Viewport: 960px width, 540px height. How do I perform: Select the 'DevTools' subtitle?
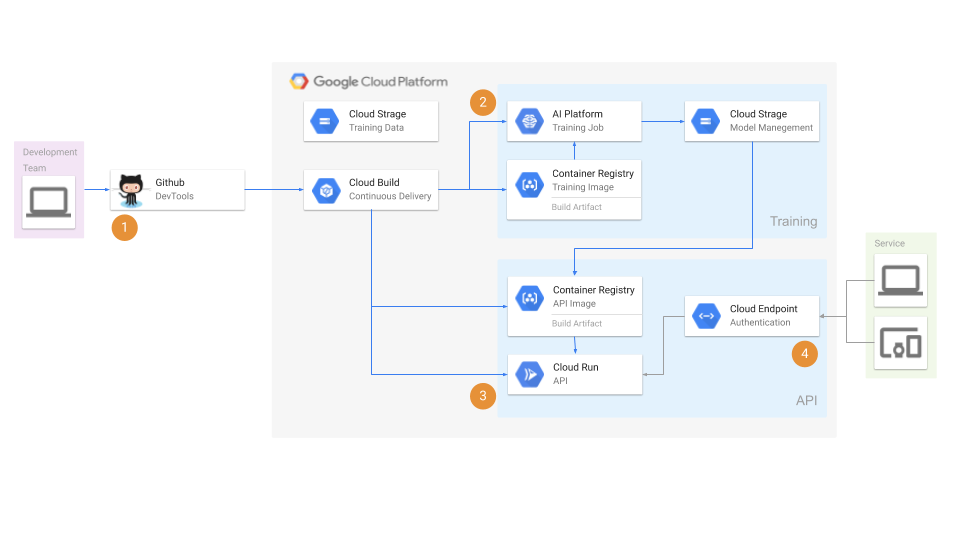(174, 197)
